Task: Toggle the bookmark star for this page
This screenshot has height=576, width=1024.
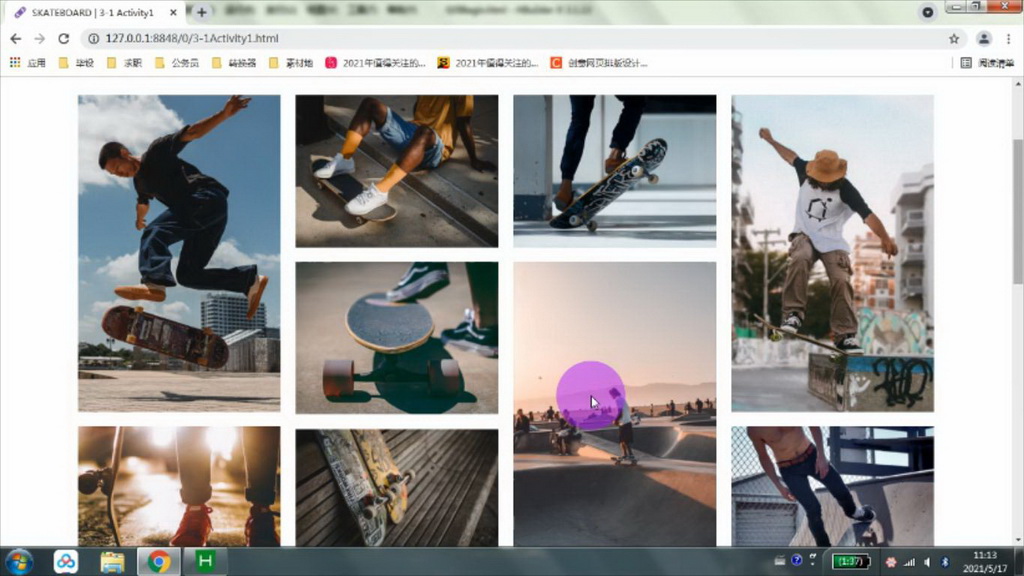Action: [955, 37]
